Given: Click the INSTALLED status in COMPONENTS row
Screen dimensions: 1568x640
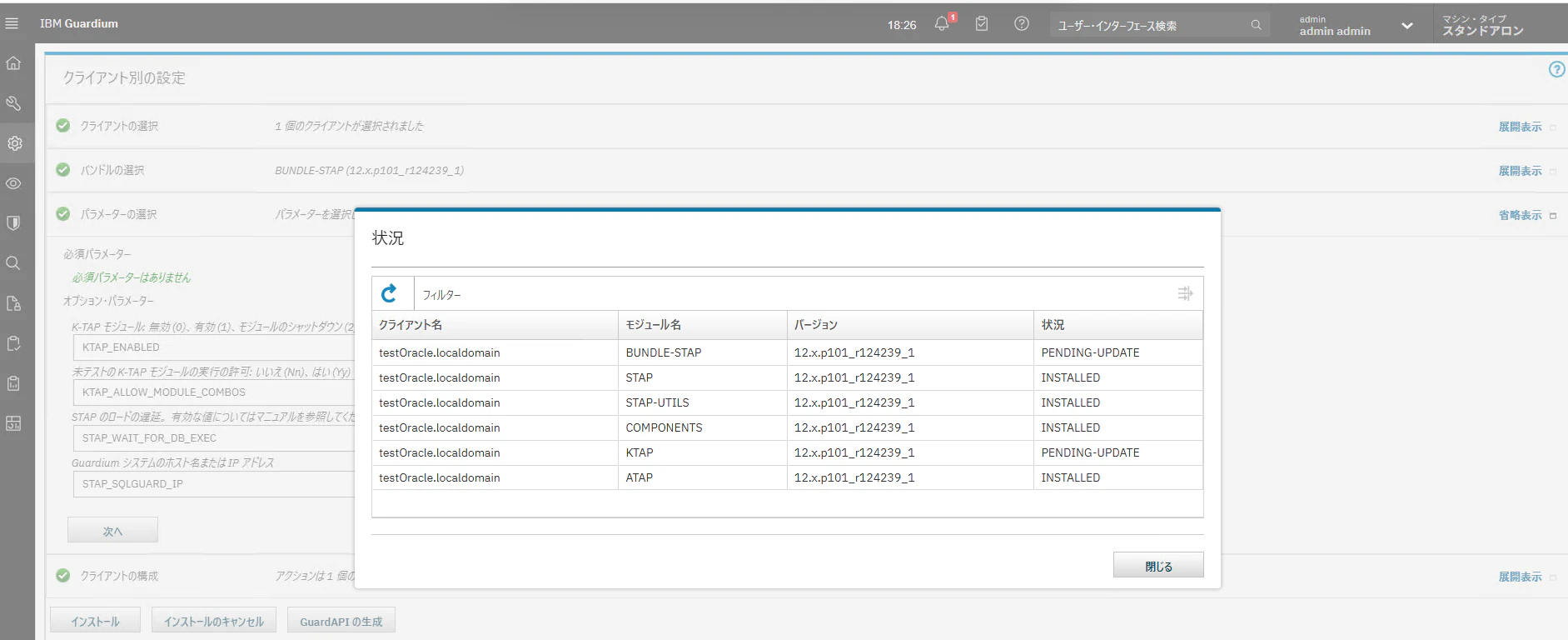Looking at the screenshot, I should (1070, 427).
